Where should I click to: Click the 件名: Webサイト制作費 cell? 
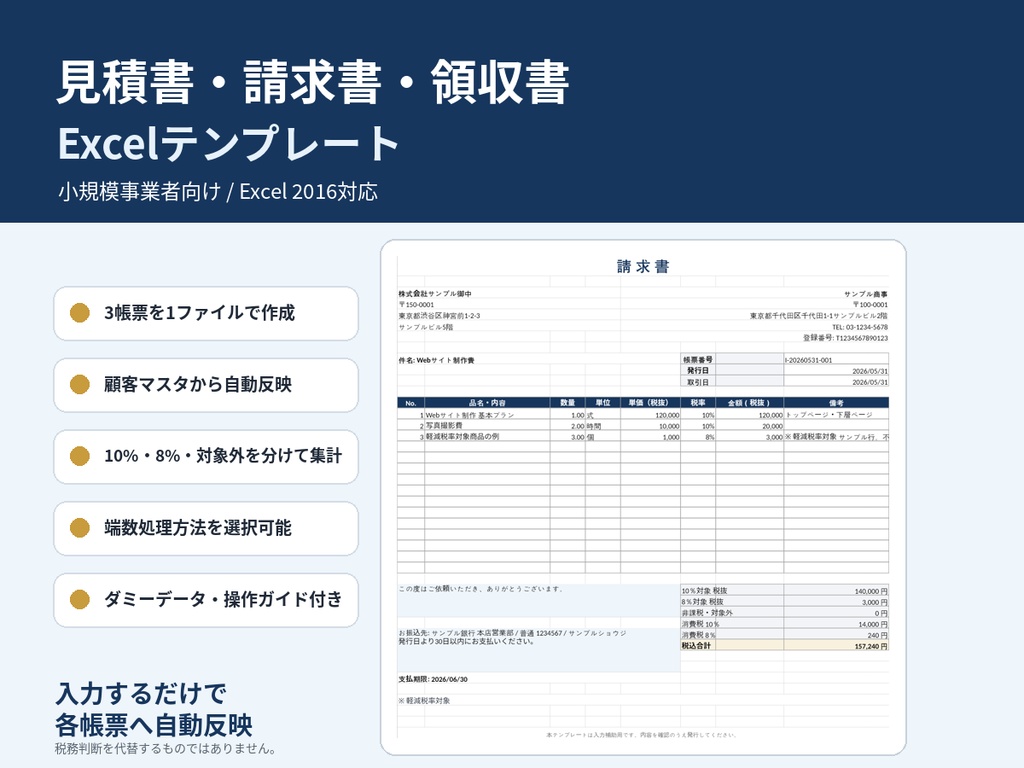[436, 360]
